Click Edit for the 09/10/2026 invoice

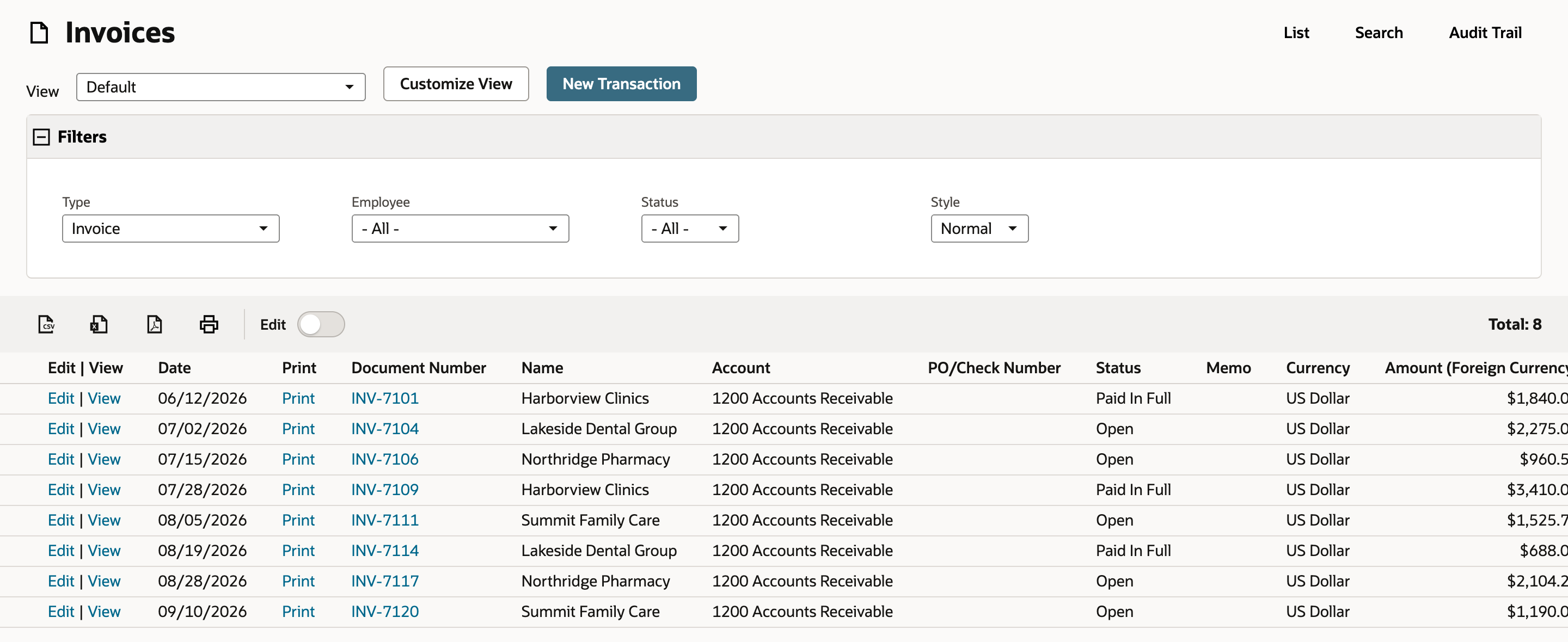click(x=61, y=612)
